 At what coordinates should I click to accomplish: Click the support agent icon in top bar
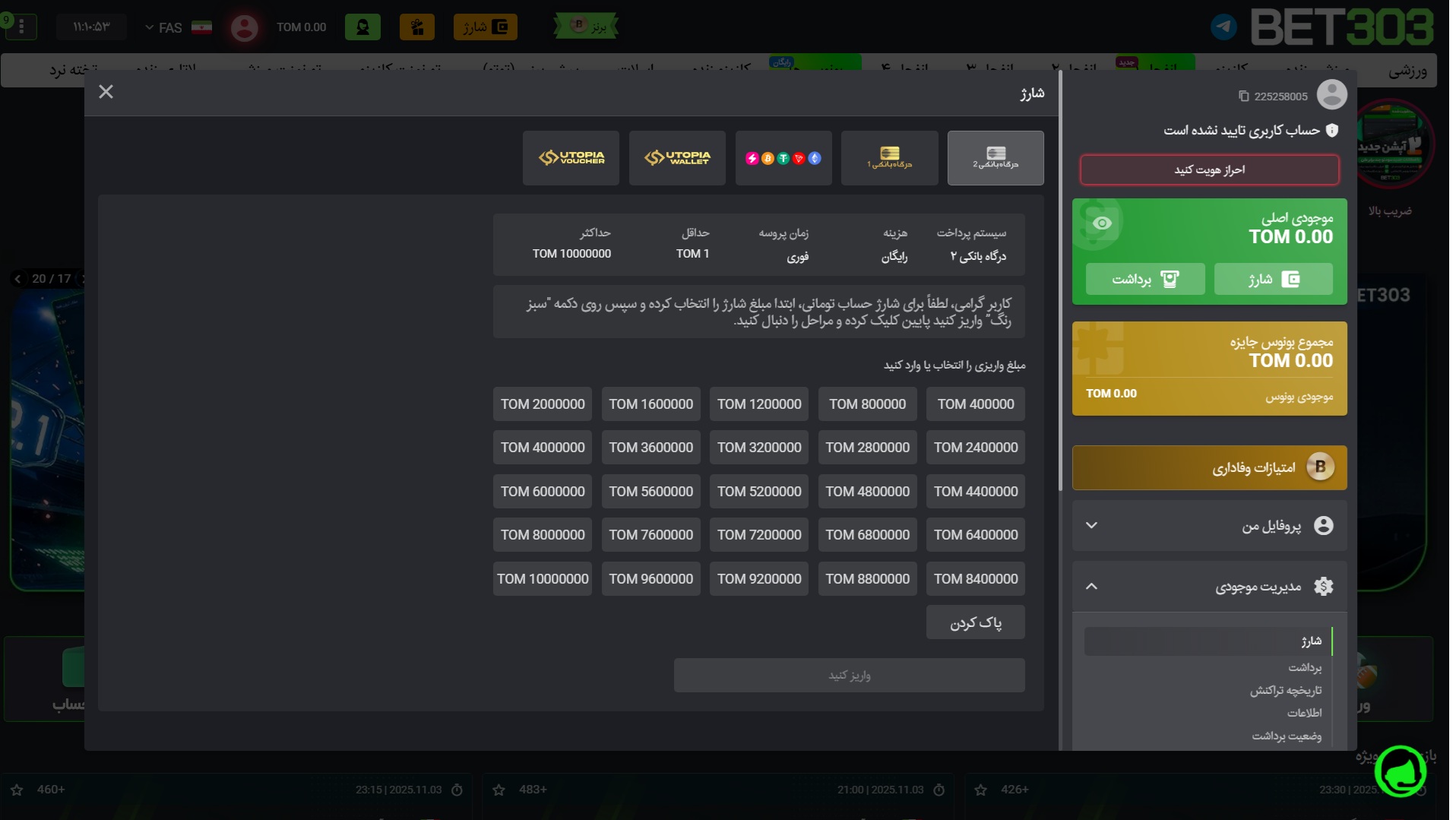pyautogui.click(x=363, y=26)
